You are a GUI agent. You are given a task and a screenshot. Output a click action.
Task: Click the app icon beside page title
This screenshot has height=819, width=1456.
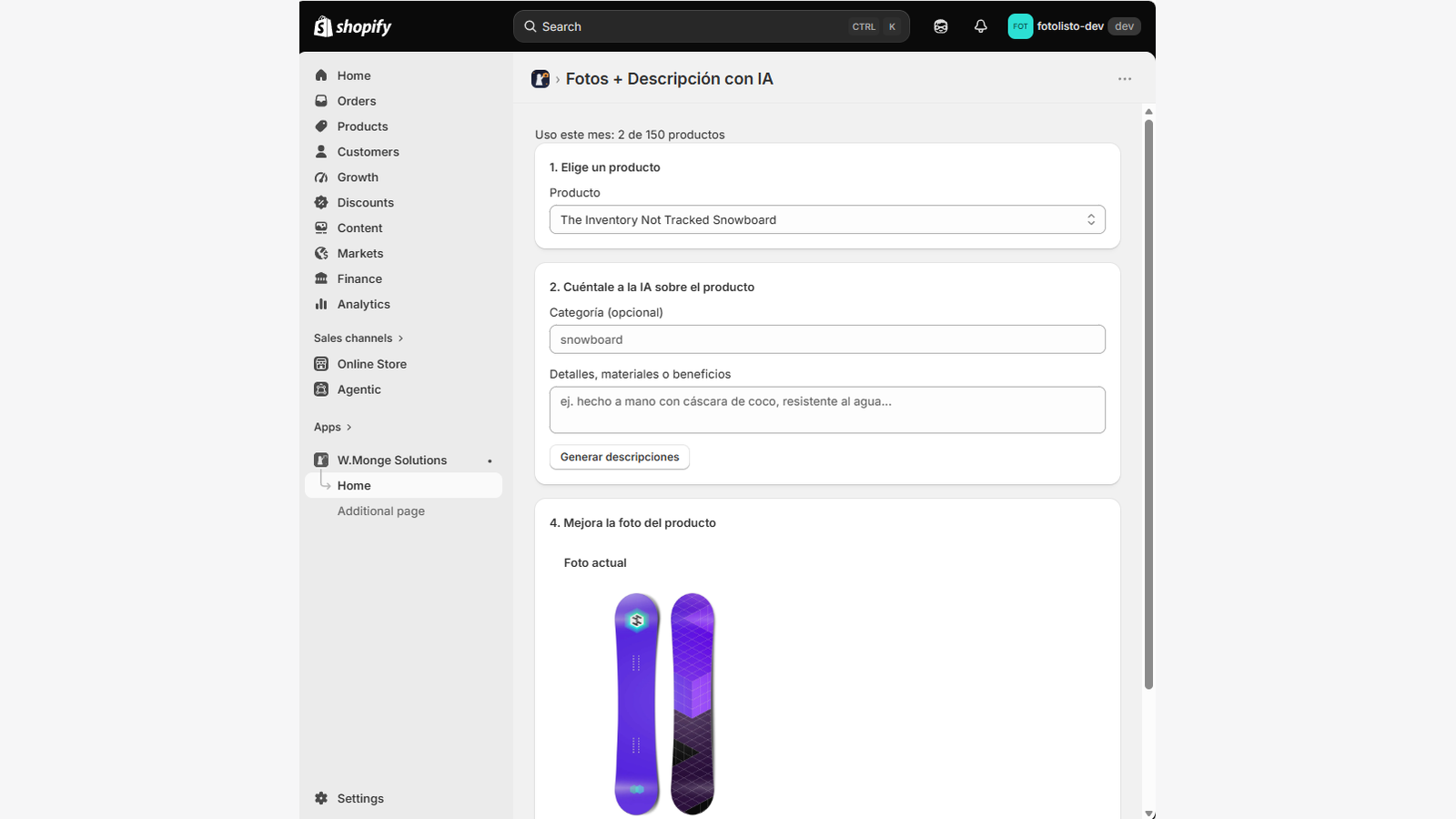541,79
